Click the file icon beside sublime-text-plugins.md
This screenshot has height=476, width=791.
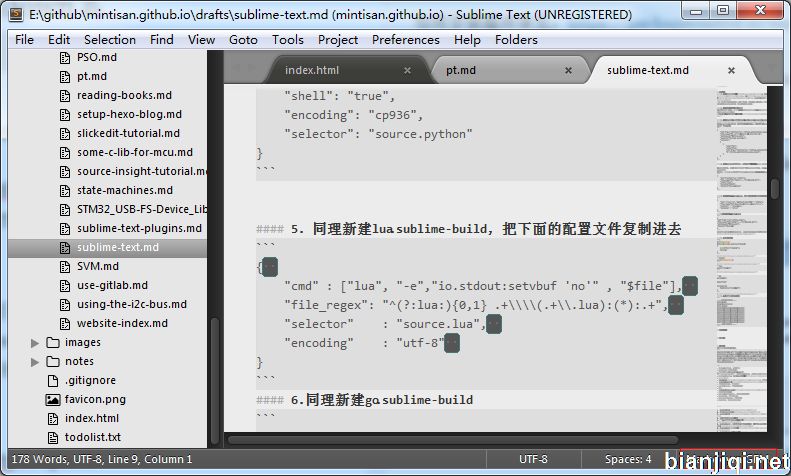click(x=65, y=228)
